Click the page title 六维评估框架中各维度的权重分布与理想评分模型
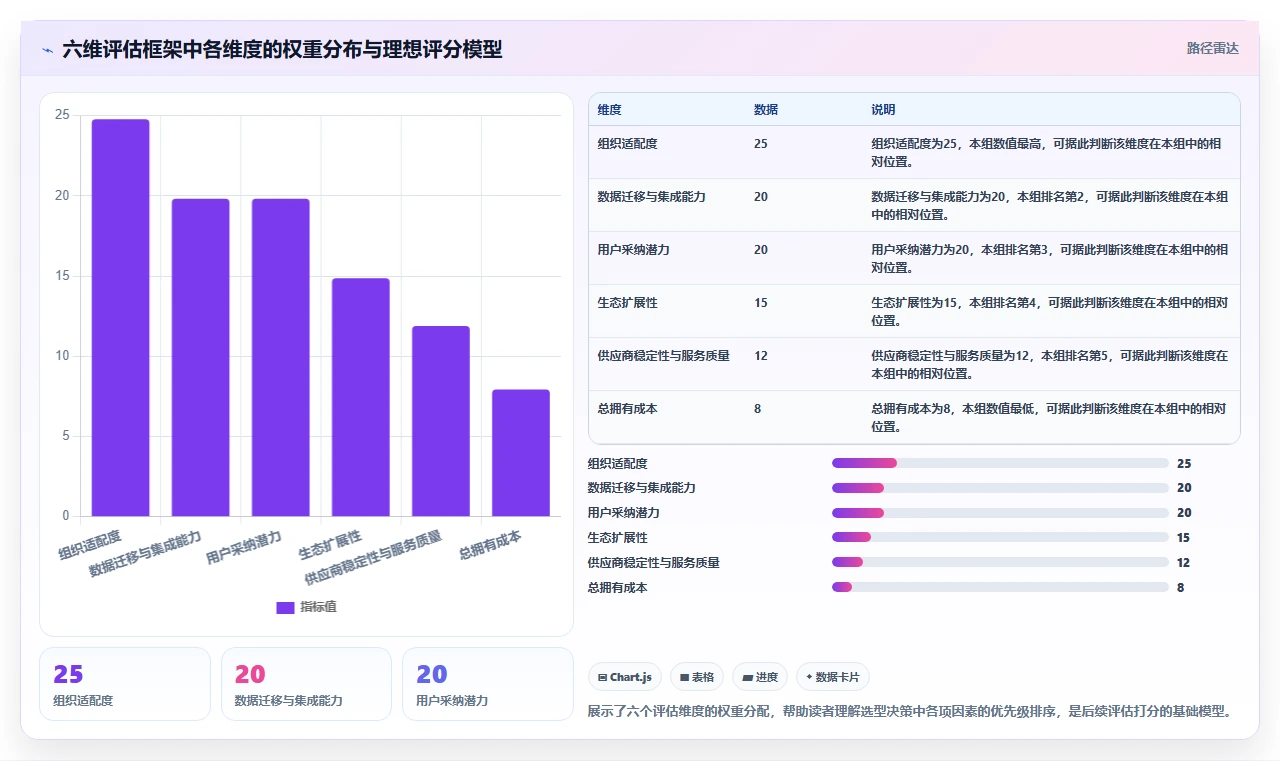 [282, 49]
